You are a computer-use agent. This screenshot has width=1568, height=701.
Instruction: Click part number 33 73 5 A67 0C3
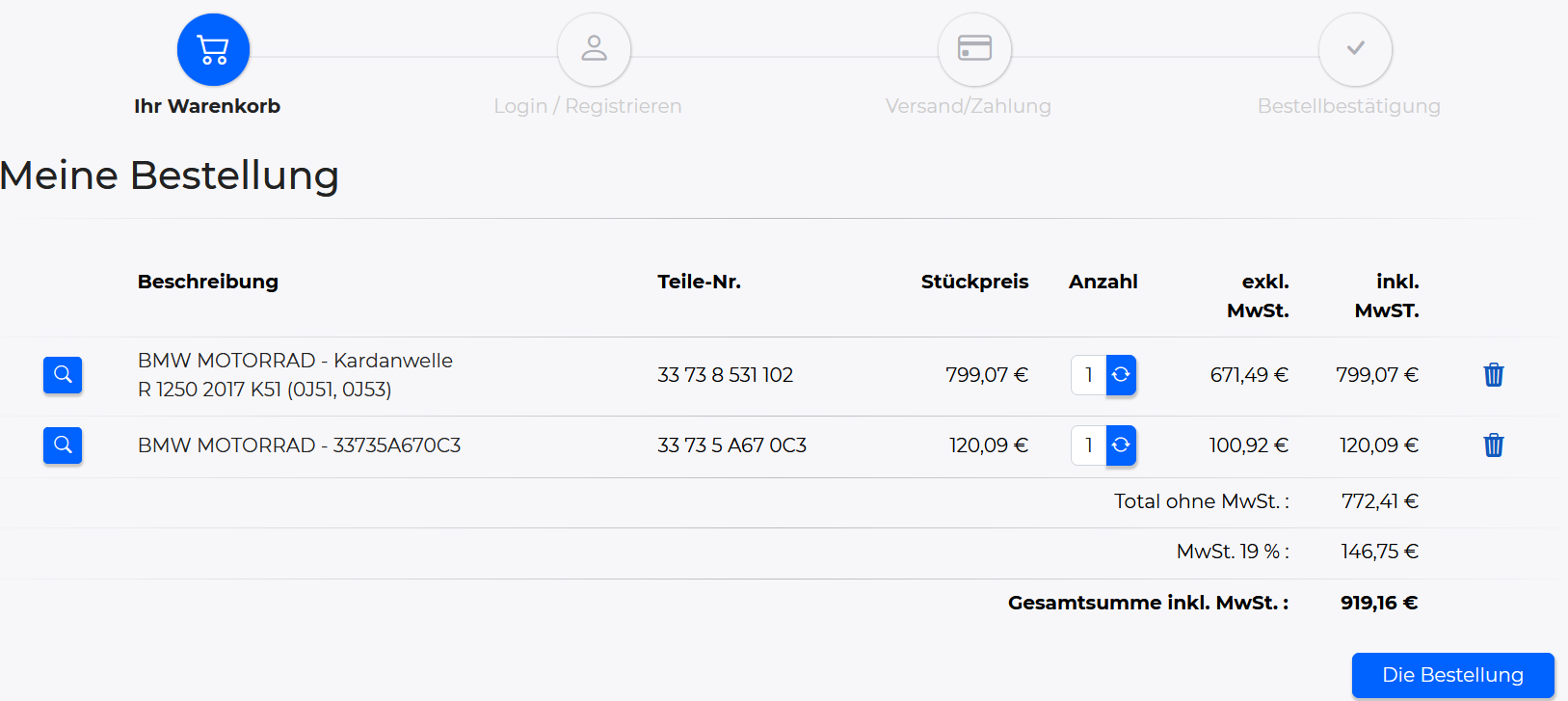click(x=732, y=445)
